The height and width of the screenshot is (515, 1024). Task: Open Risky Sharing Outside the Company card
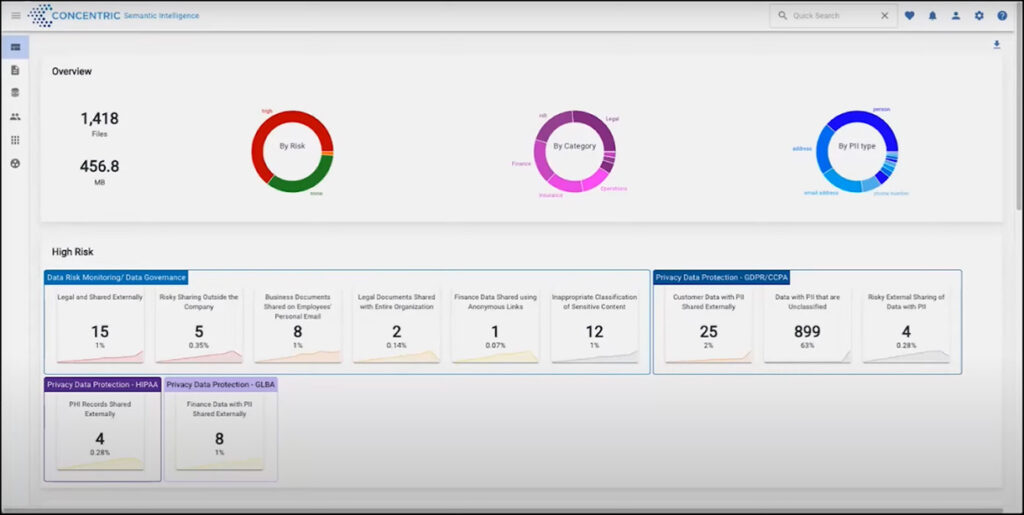pyautogui.click(x=199, y=326)
